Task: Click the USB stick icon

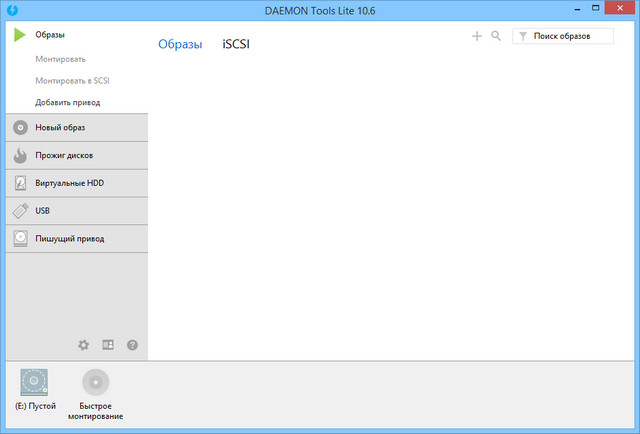Action: 20,211
